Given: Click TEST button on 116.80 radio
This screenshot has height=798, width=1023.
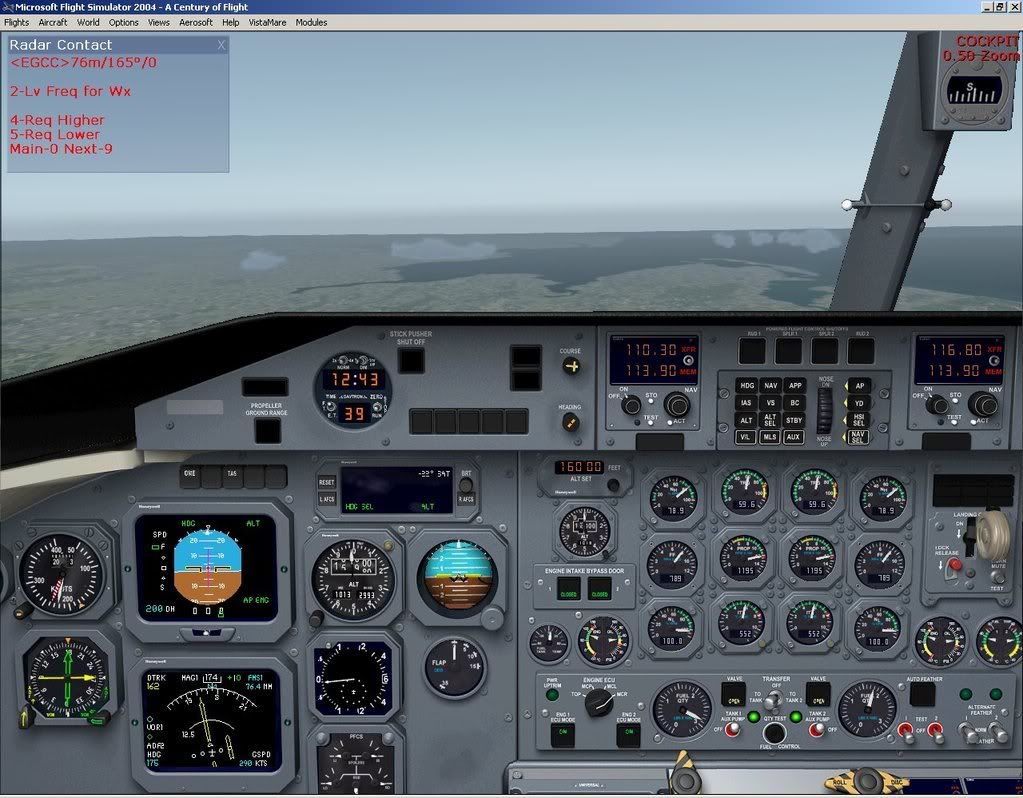Looking at the screenshot, I should pyautogui.click(x=954, y=422).
